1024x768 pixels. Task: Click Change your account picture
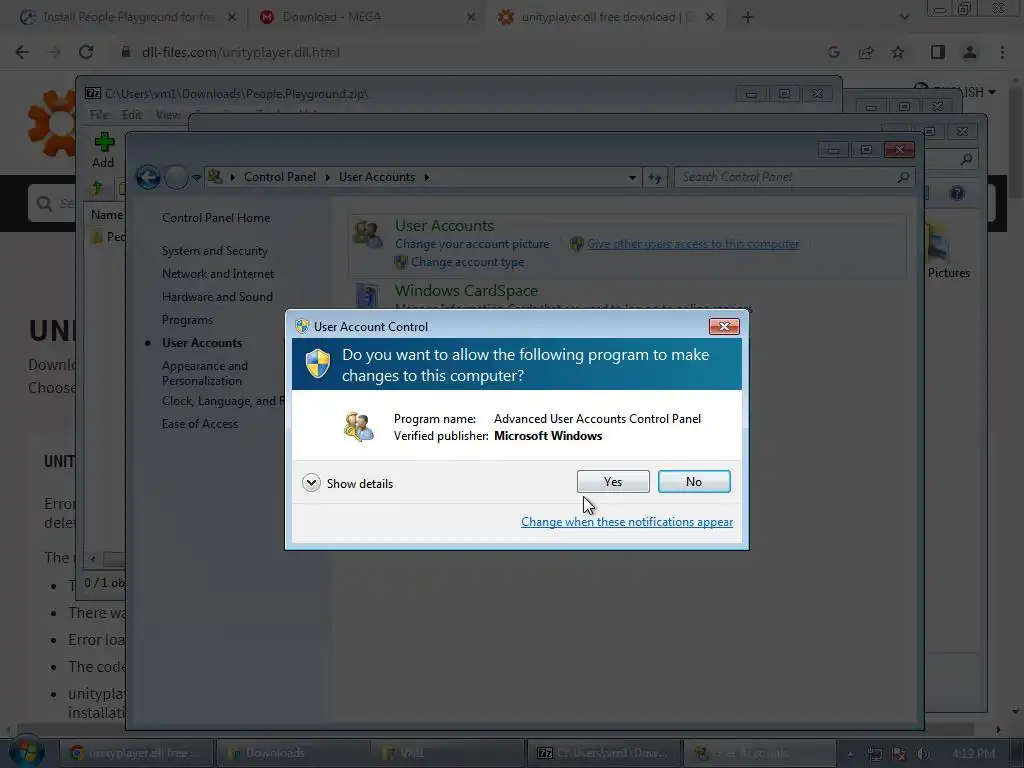[472, 244]
